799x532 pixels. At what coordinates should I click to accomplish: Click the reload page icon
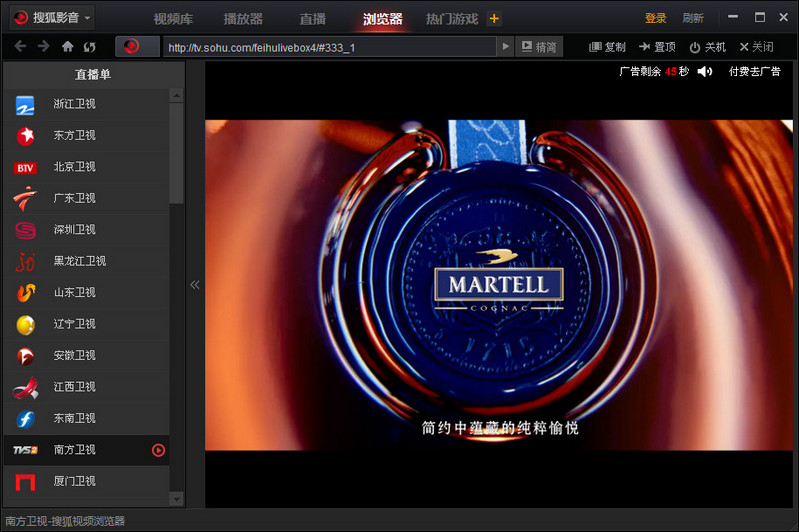[90, 46]
